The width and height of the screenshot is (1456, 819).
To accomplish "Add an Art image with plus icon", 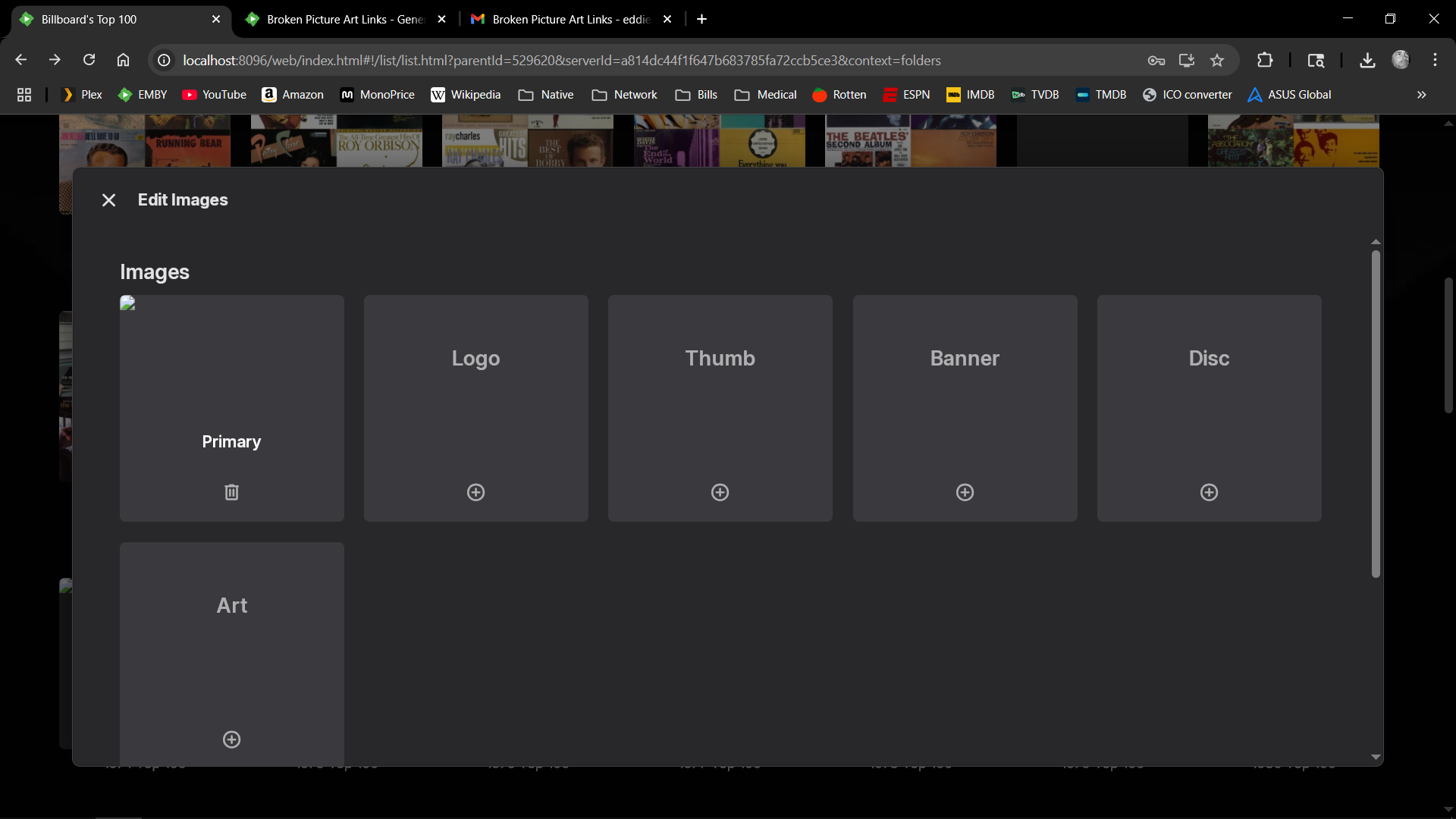I will pyautogui.click(x=231, y=739).
